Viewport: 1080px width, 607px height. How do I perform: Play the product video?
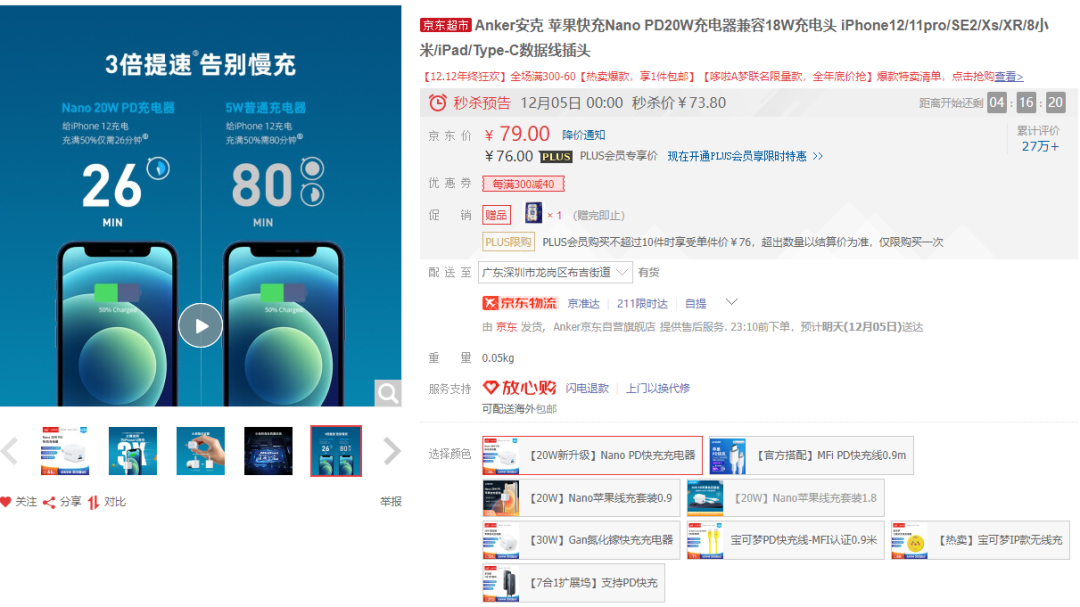200,325
